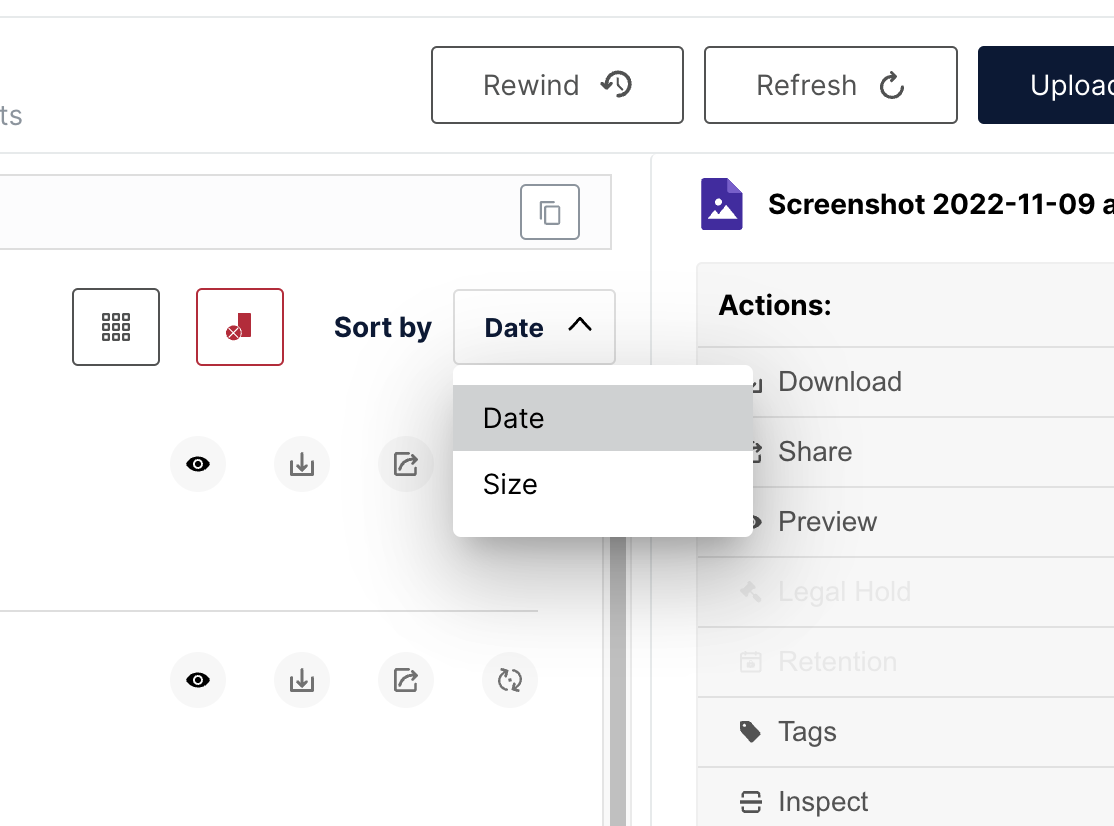Click the purple image file icon
Screen dimensions: 1114x826
tap(722, 204)
